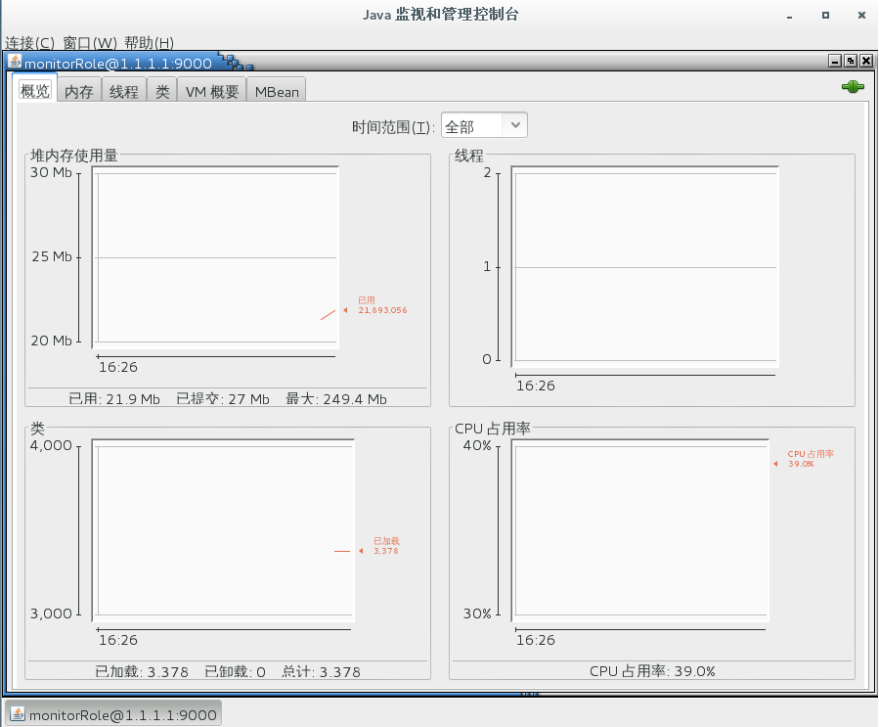Click inside the CPU 占用率 chart area
This screenshot has width=879, height=727.
point(640,530)
